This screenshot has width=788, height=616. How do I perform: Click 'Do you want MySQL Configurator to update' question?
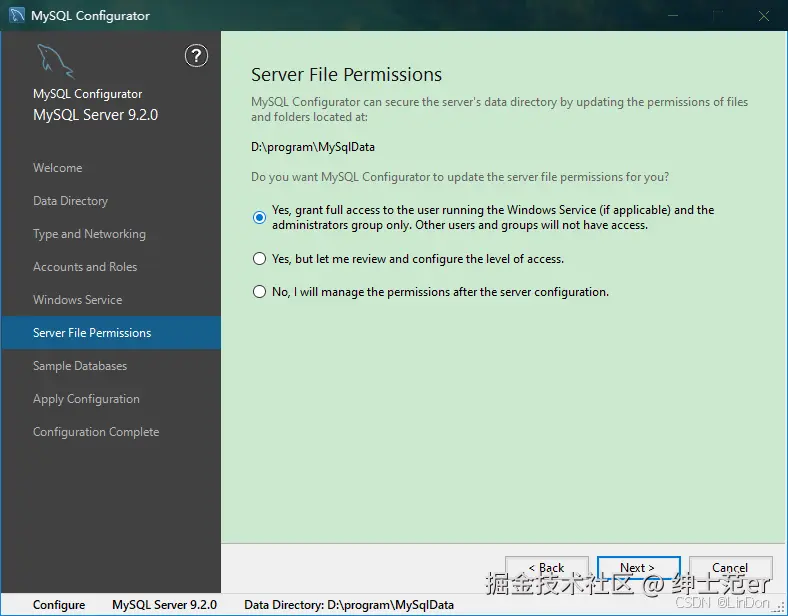460,177
